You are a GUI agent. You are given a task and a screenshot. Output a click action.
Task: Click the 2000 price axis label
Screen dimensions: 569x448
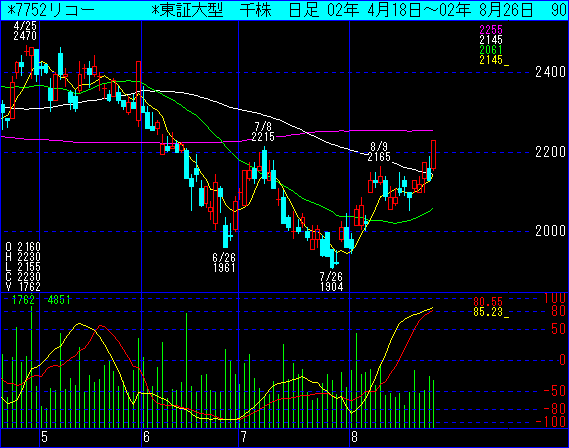coord(550,231)
